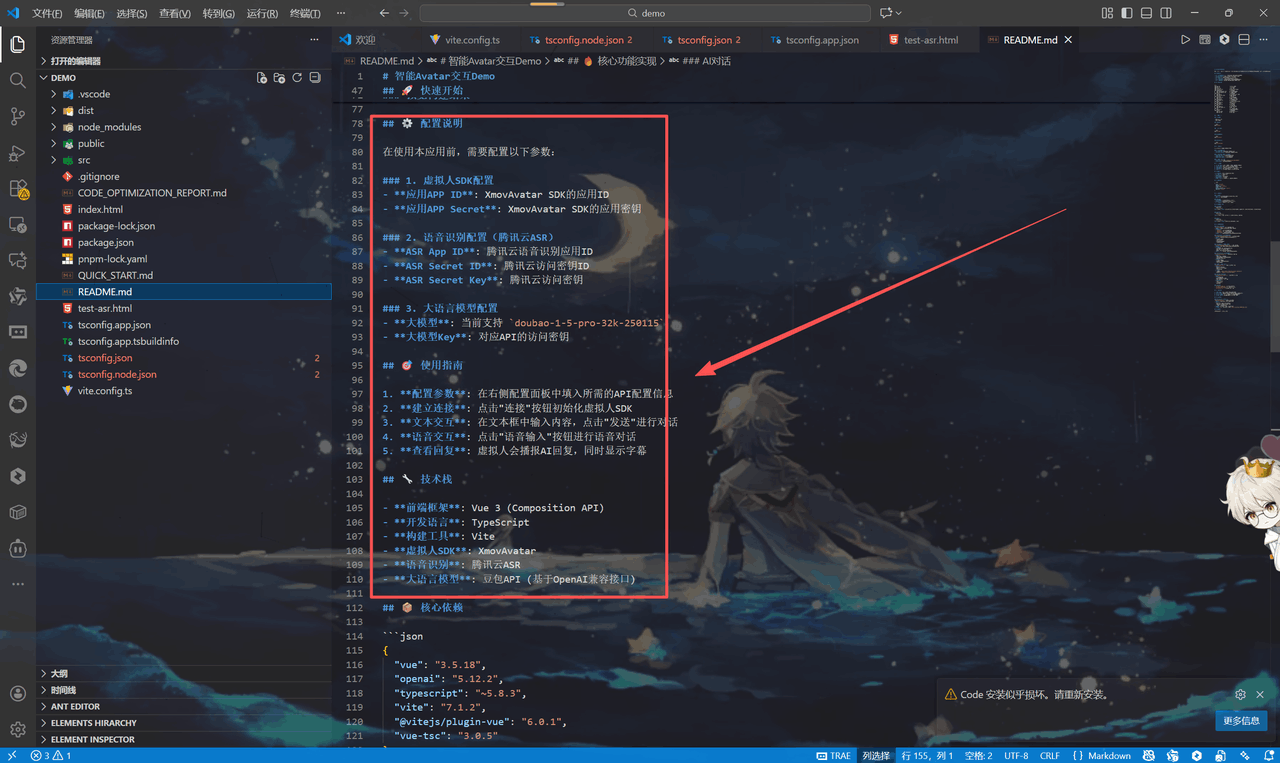Expand the src folder
Screen dimensions: 1280x763
coord(183,160)
